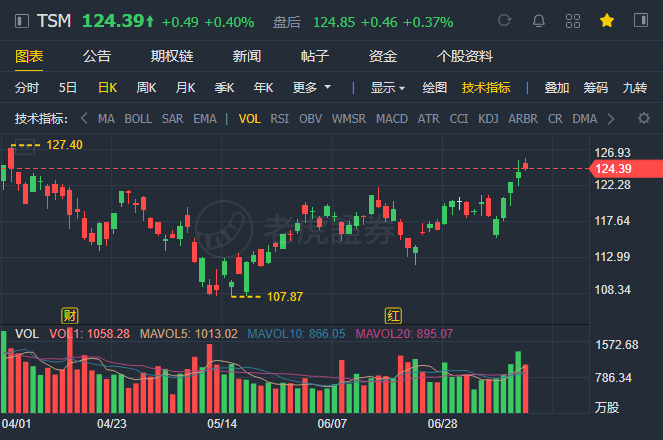Open the 公告 tab
Image resolution: width=663 pixels, height=440 pixels.
pyautogui.click(x=97, y=56)
